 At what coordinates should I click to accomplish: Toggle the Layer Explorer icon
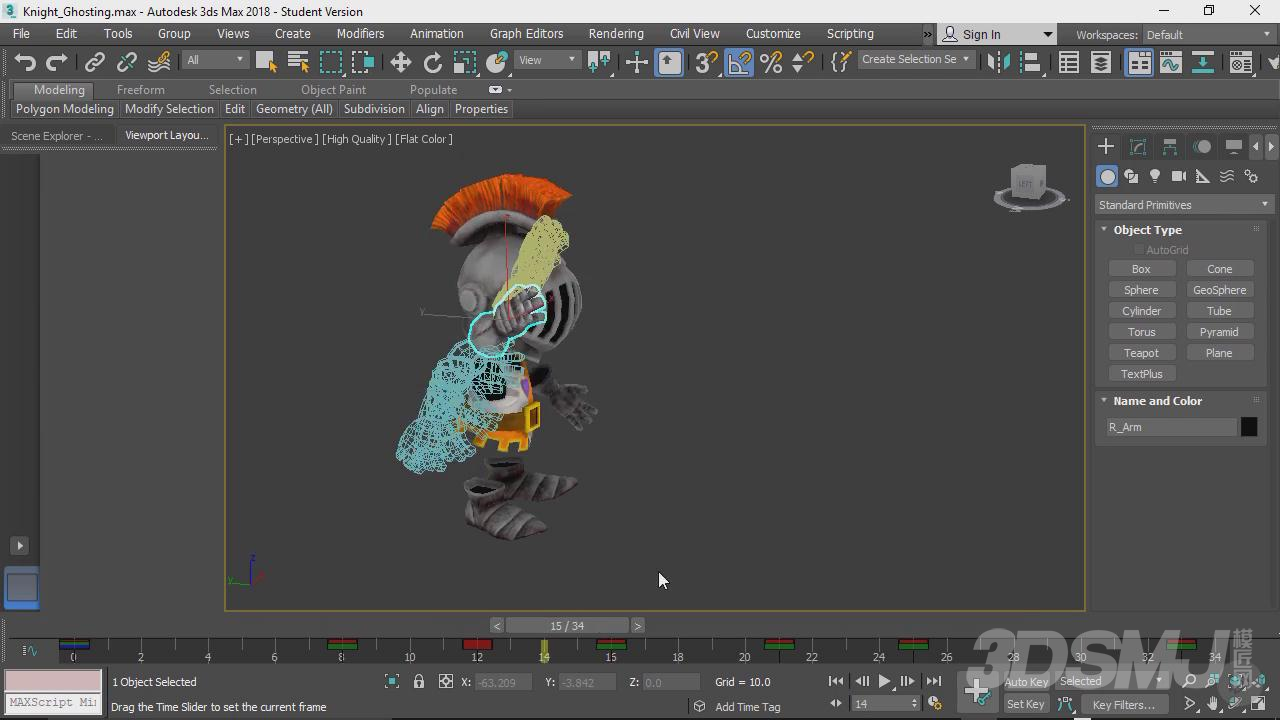coord(1100,62)
